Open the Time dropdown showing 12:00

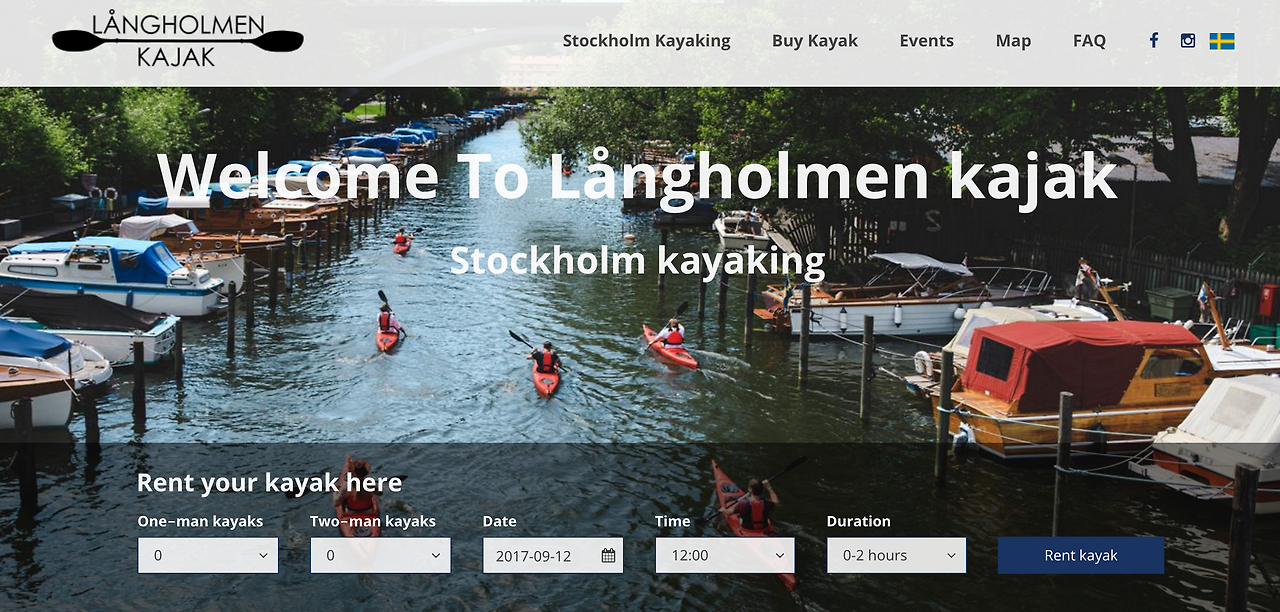(x=725, y=556)
